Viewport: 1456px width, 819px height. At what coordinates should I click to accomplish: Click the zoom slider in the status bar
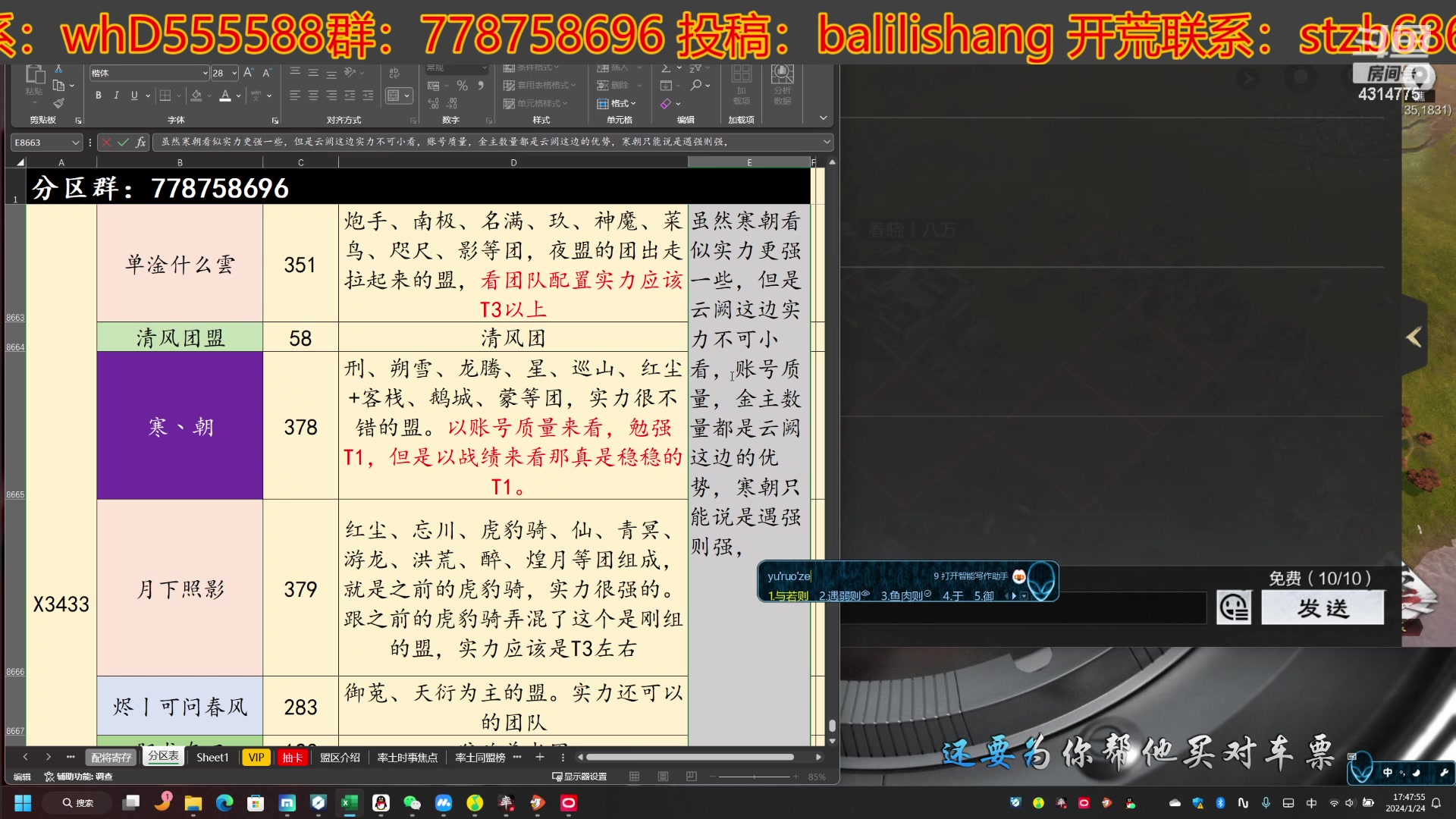[x=755, y=777]
